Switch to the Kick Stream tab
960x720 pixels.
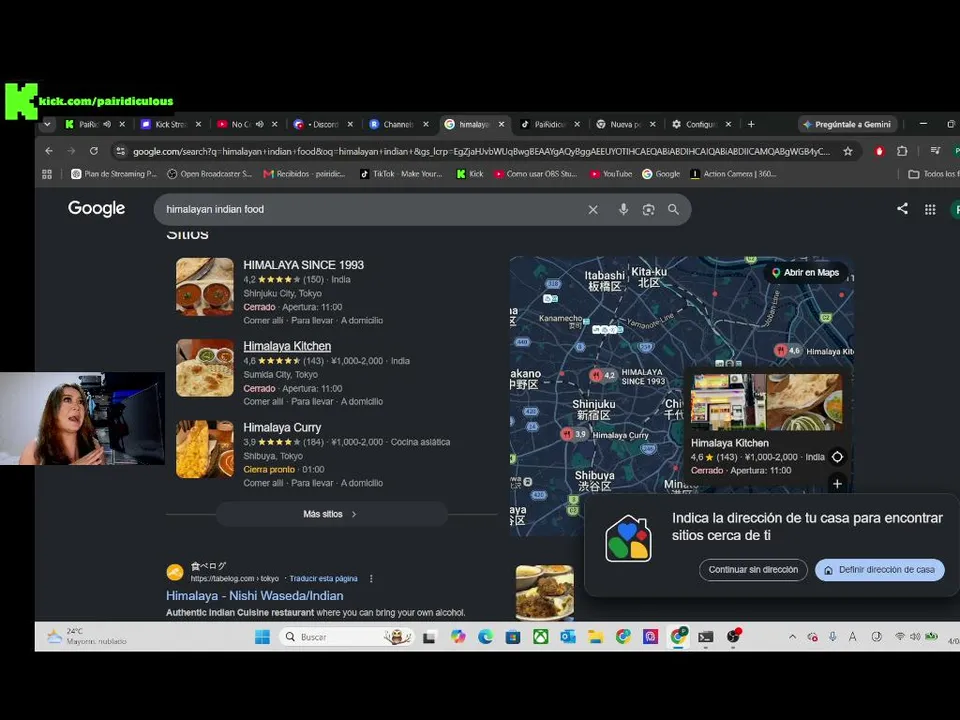[171, 124]
